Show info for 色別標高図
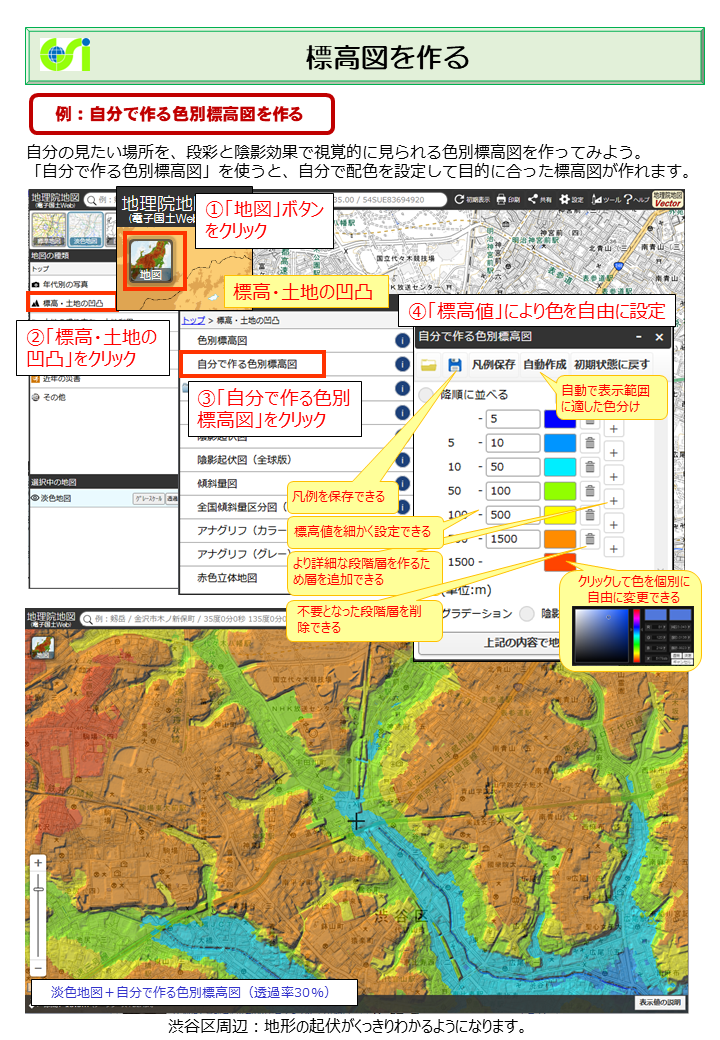This screenshot has height=1040, width=720. coord(402,340)
